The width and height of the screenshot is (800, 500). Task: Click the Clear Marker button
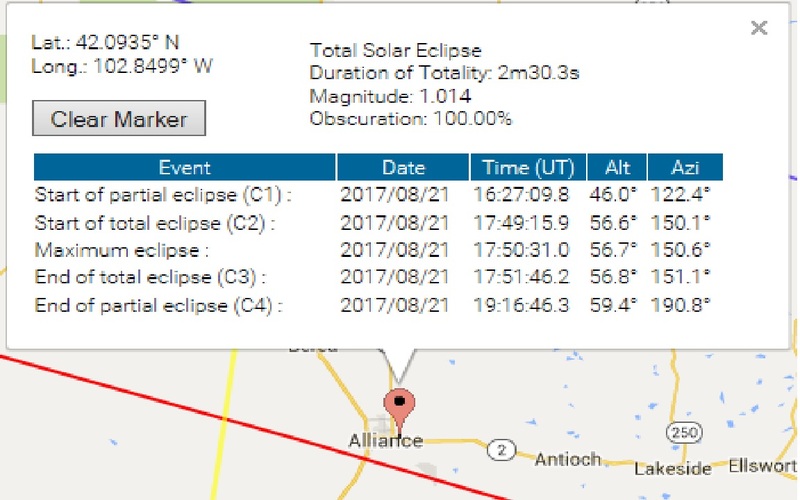point(119,118)
